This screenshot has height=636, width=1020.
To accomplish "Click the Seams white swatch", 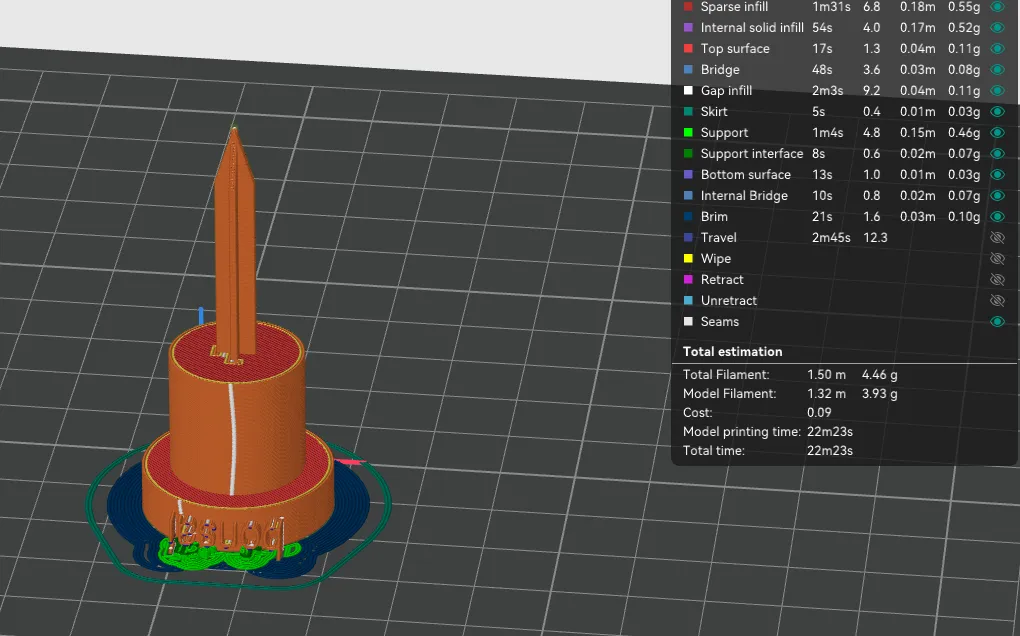I will [x=688, y=321].
